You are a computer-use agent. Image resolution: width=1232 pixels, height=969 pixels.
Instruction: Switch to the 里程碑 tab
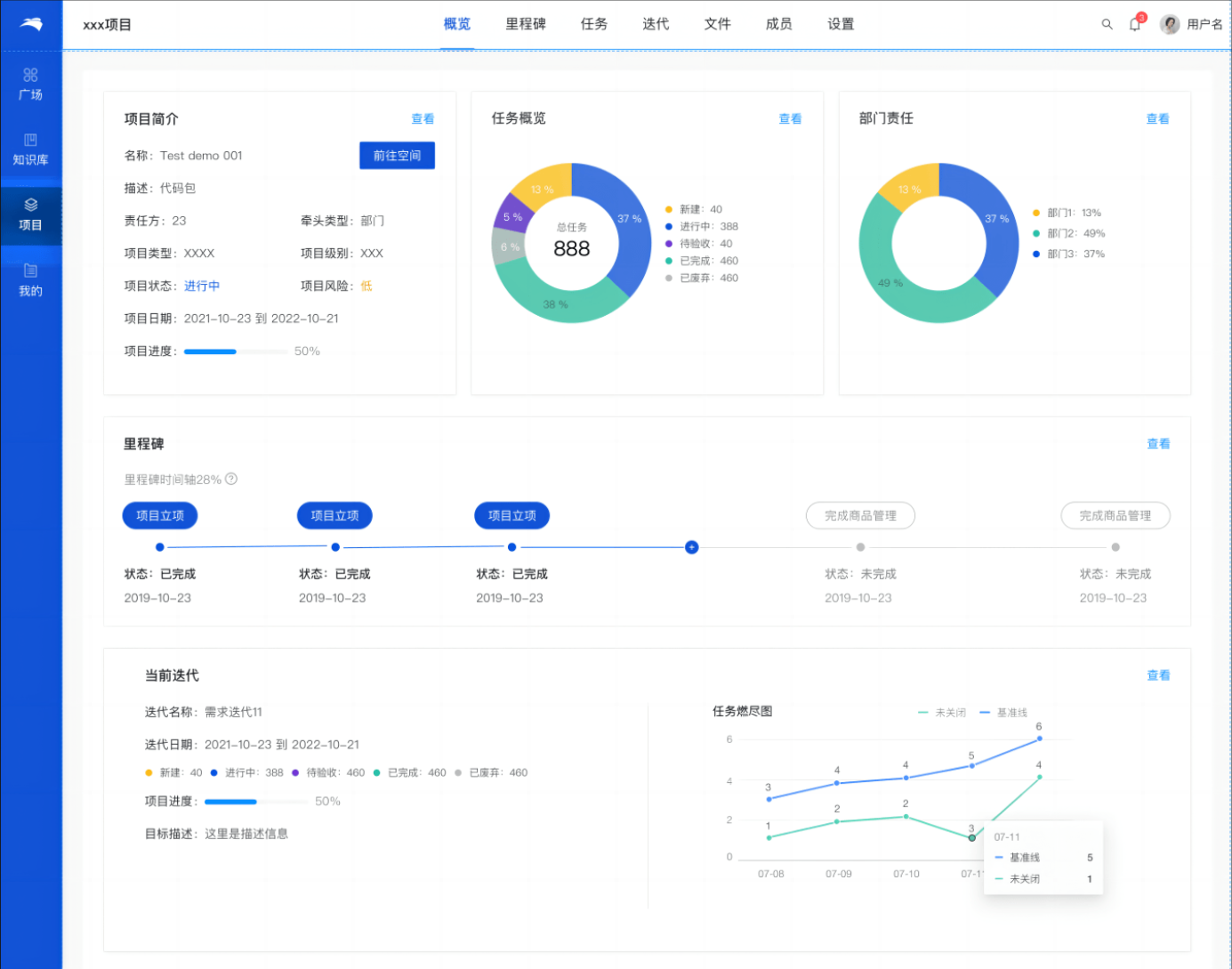(x=525, y=24)
